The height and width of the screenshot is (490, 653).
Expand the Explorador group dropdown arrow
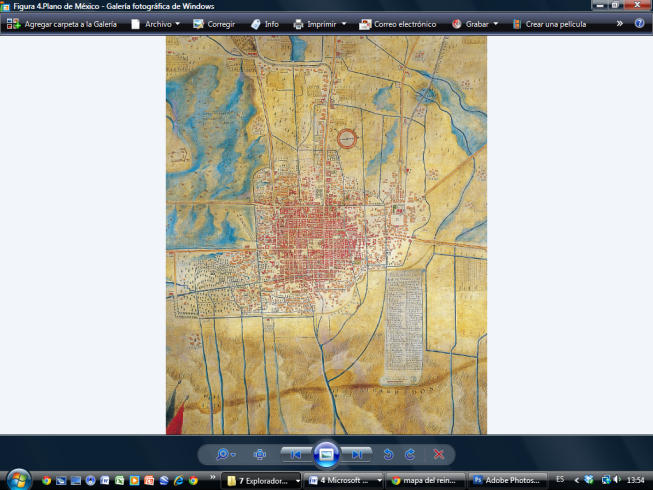(x=298, y=481)
